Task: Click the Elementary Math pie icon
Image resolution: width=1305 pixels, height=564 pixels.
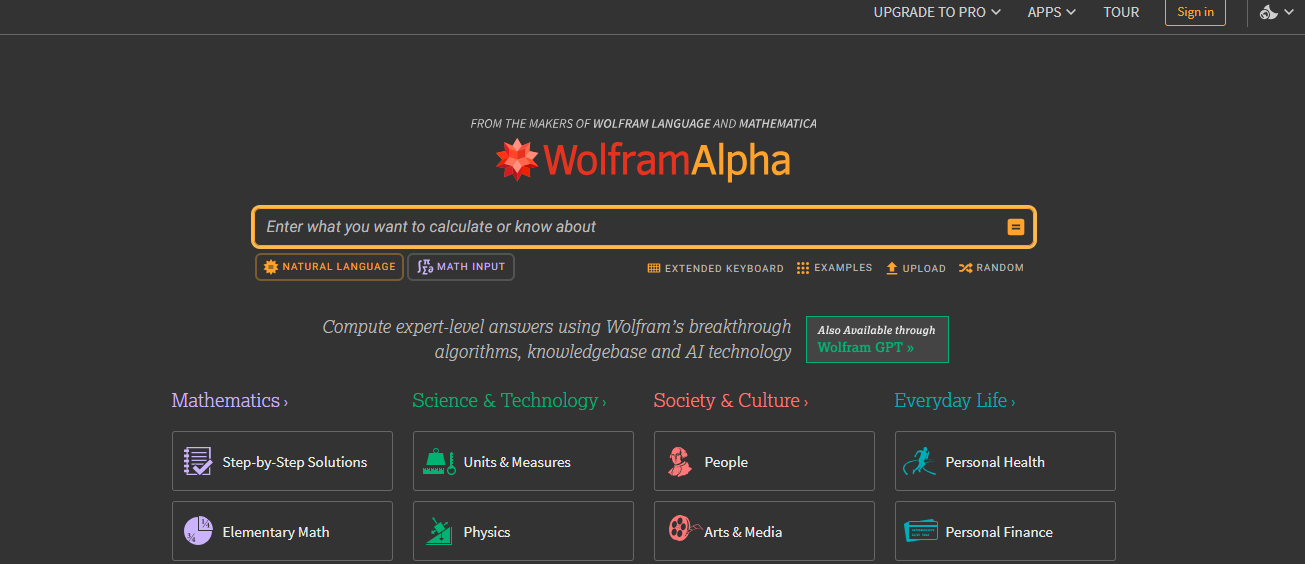Action: [198, 531]
